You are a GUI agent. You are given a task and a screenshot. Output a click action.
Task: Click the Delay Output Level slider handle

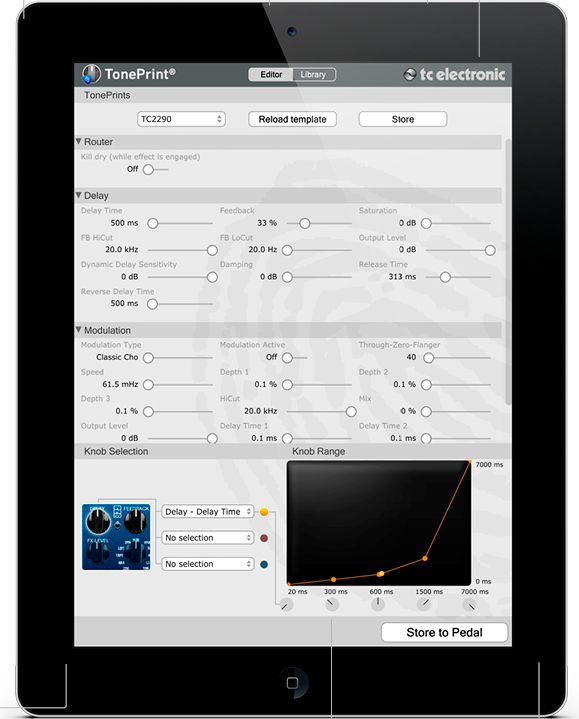click(x=490, y=250)
